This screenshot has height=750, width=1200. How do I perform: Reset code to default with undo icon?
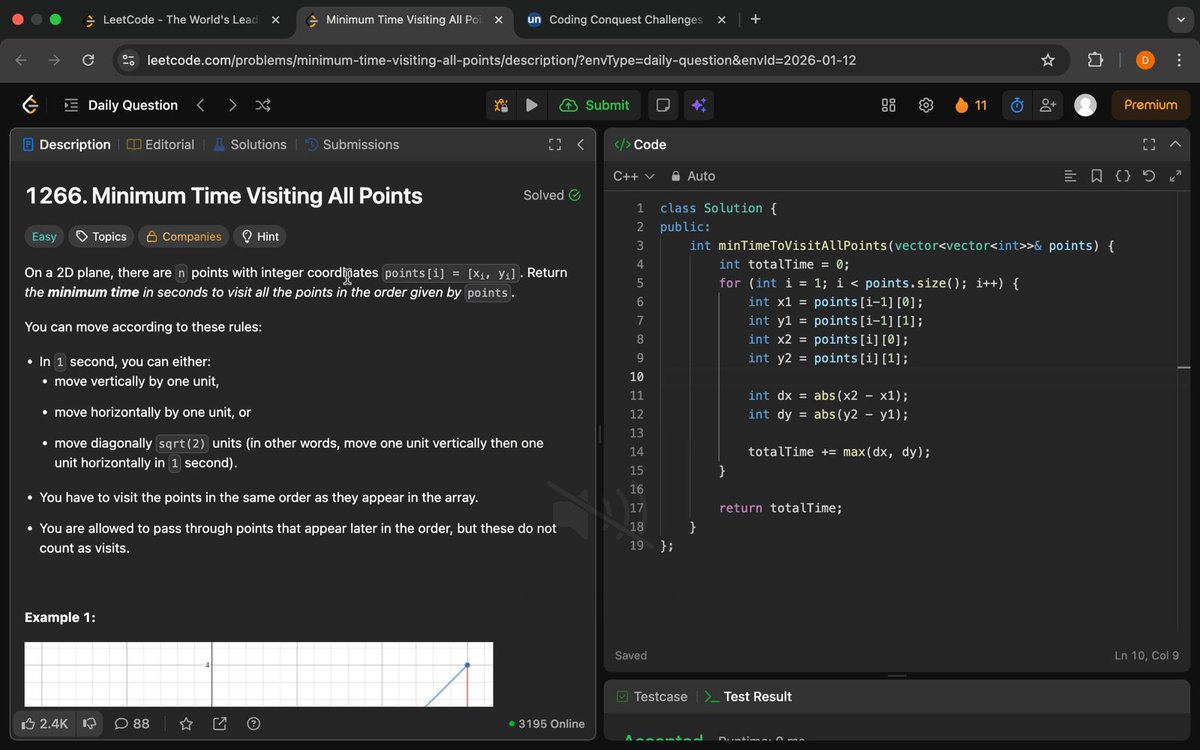pos(1149,176)
